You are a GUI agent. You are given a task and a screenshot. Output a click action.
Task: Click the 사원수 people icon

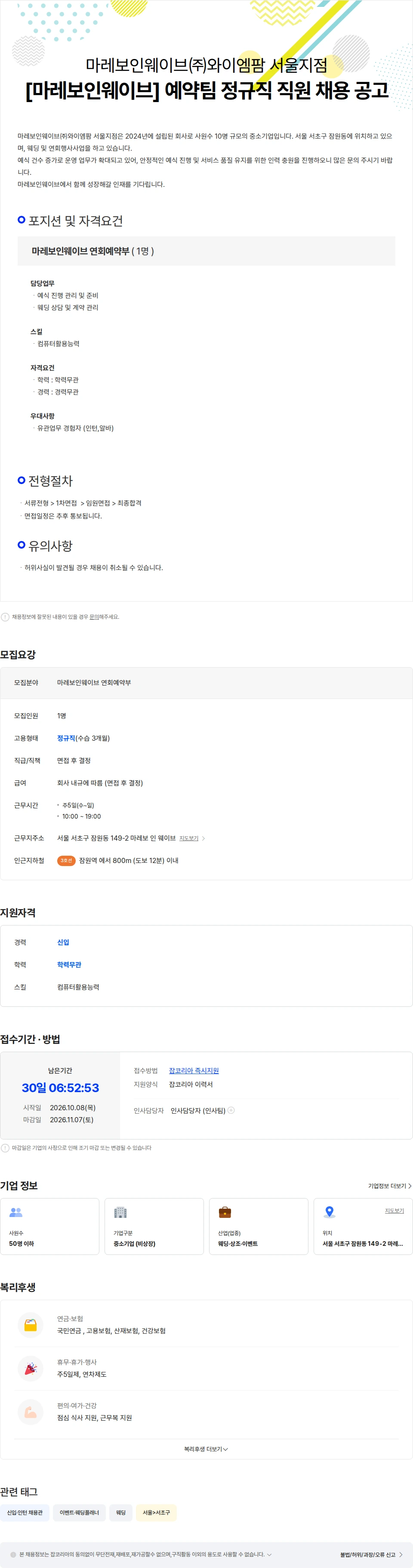tap(16, 1212)
